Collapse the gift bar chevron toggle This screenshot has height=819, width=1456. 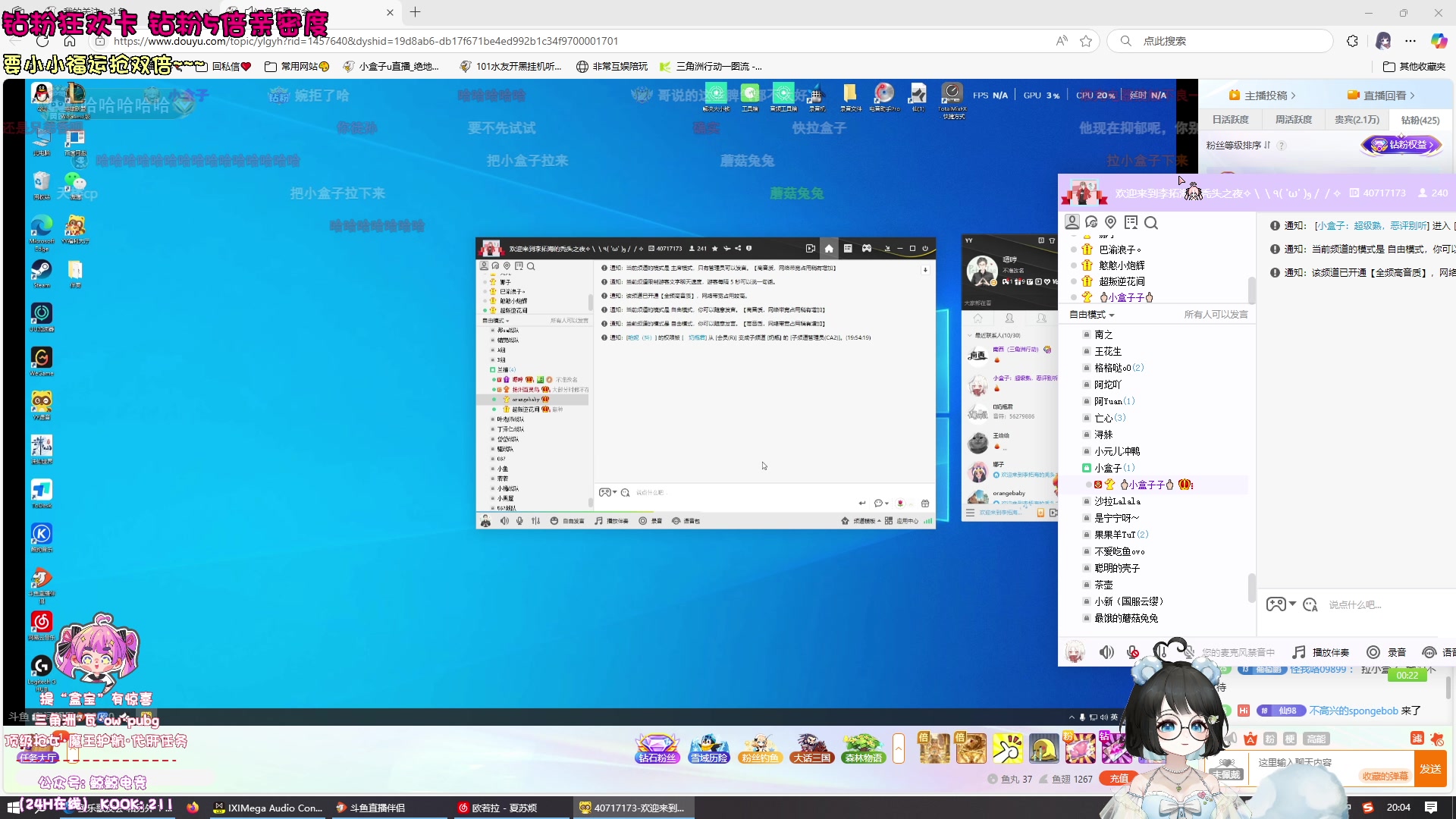coord(899,748)
